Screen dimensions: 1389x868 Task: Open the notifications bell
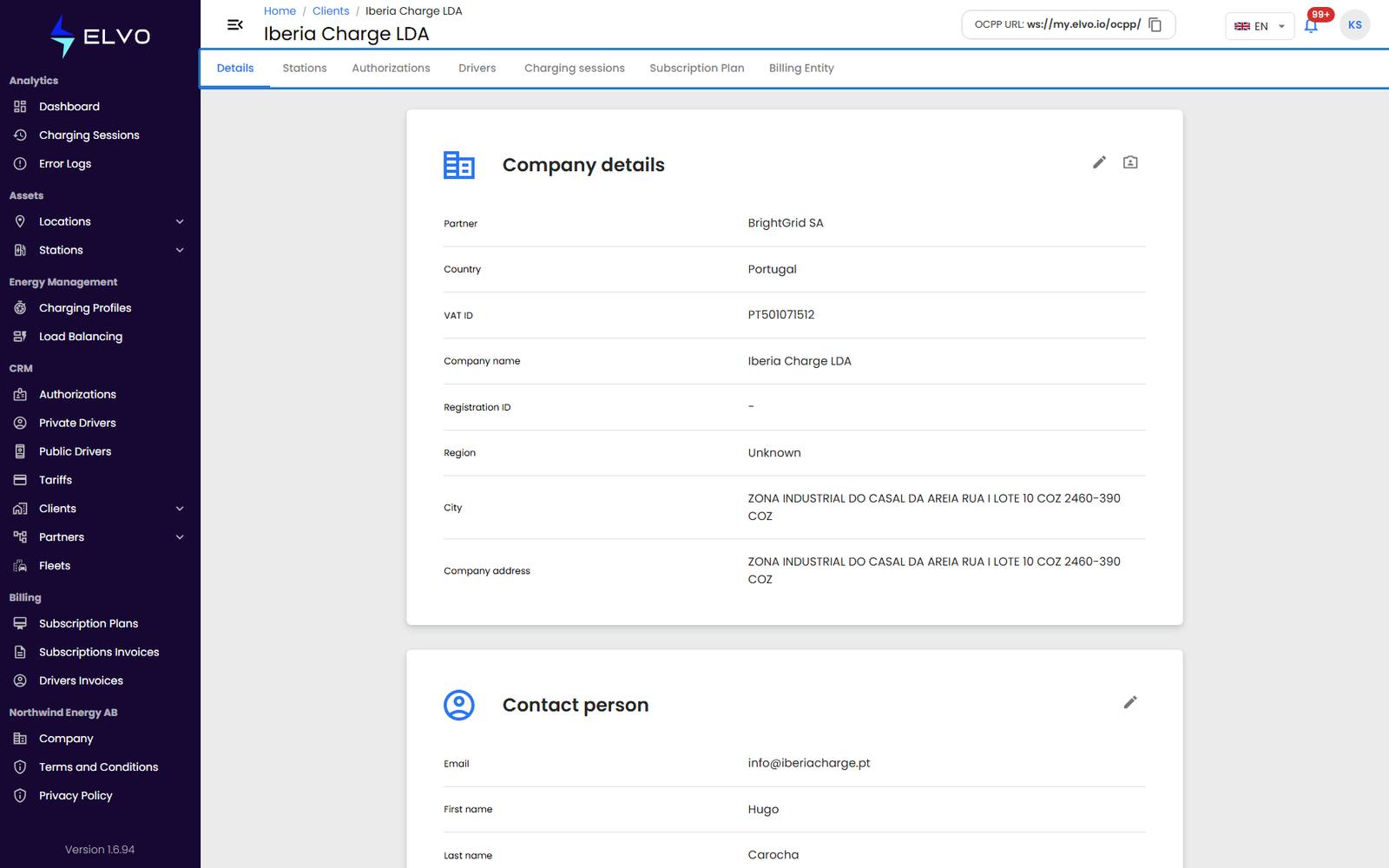point(1311,26)
